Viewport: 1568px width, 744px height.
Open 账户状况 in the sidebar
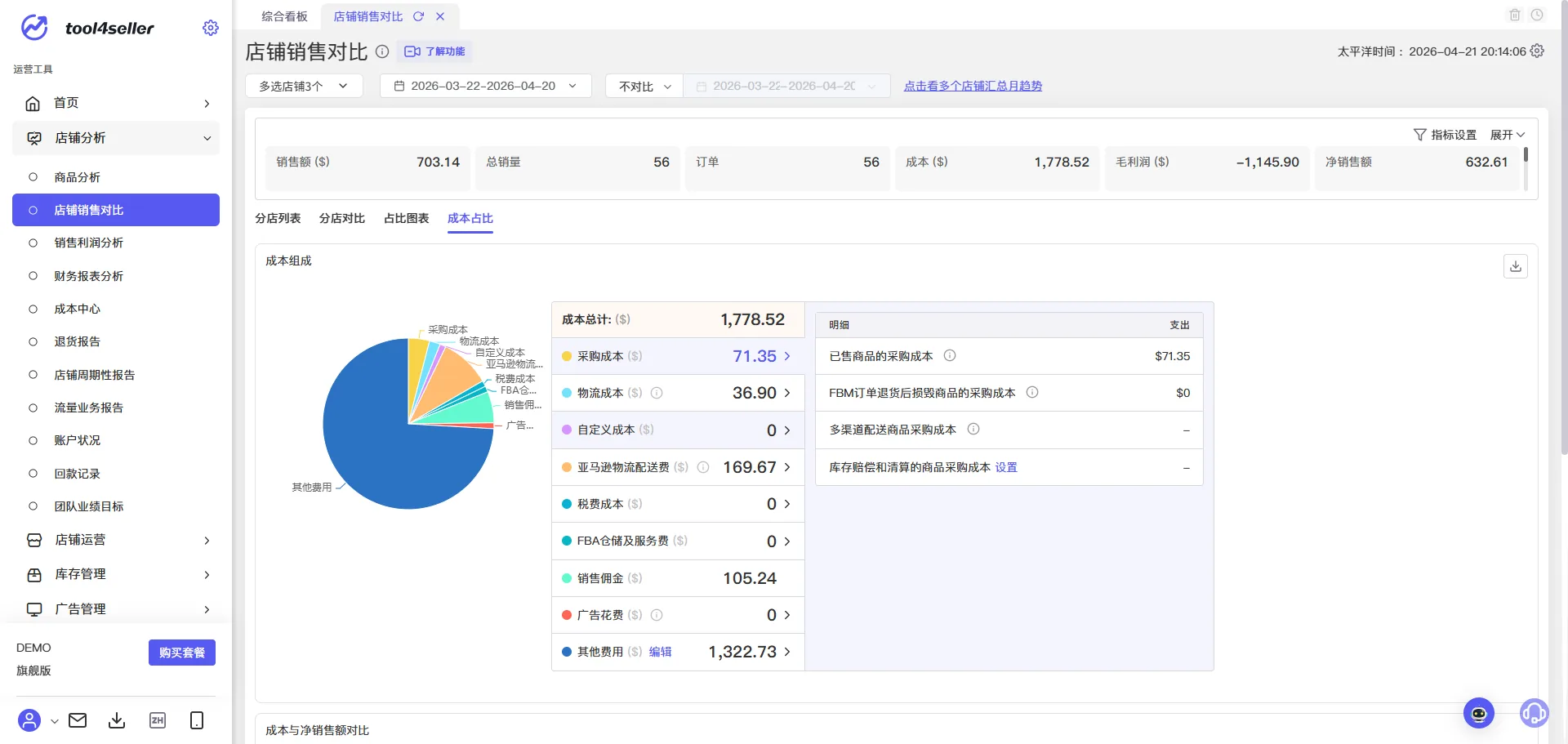[116, 440]
